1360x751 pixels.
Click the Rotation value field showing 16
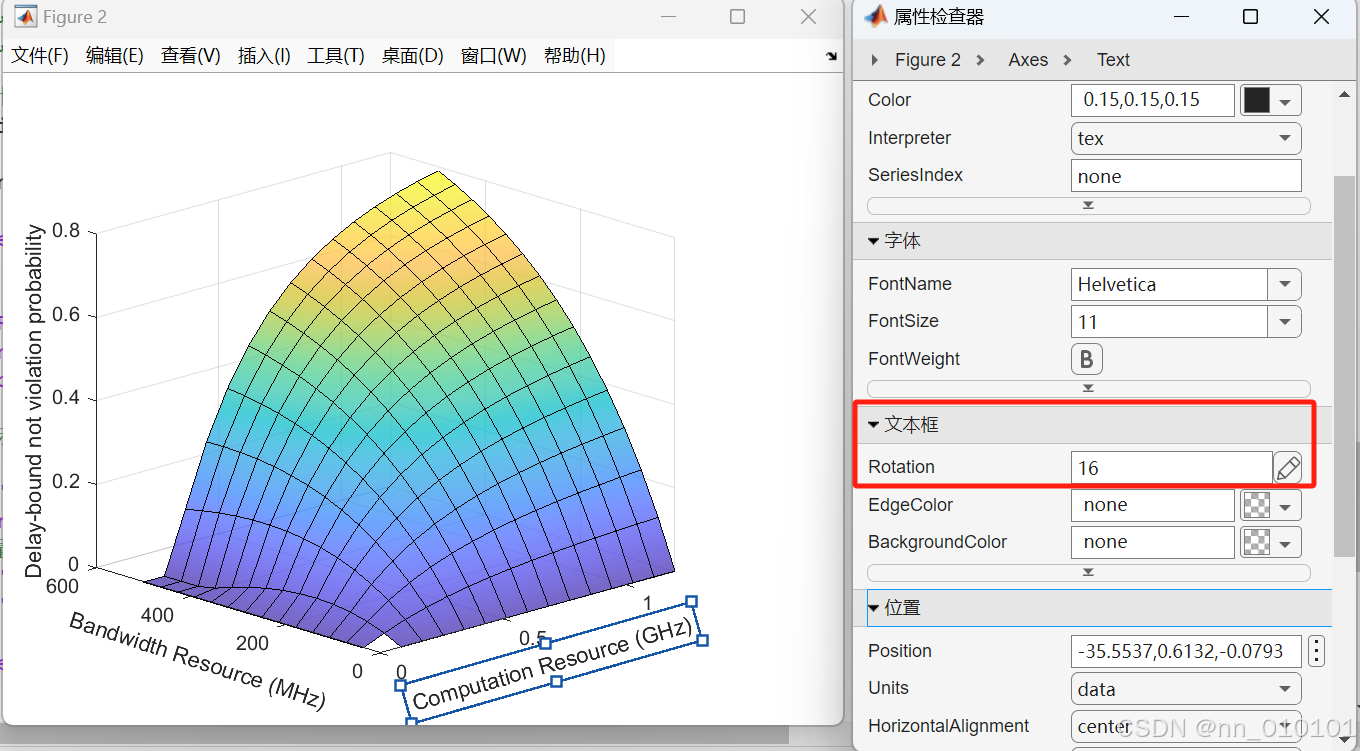(x=1171, y=467)
